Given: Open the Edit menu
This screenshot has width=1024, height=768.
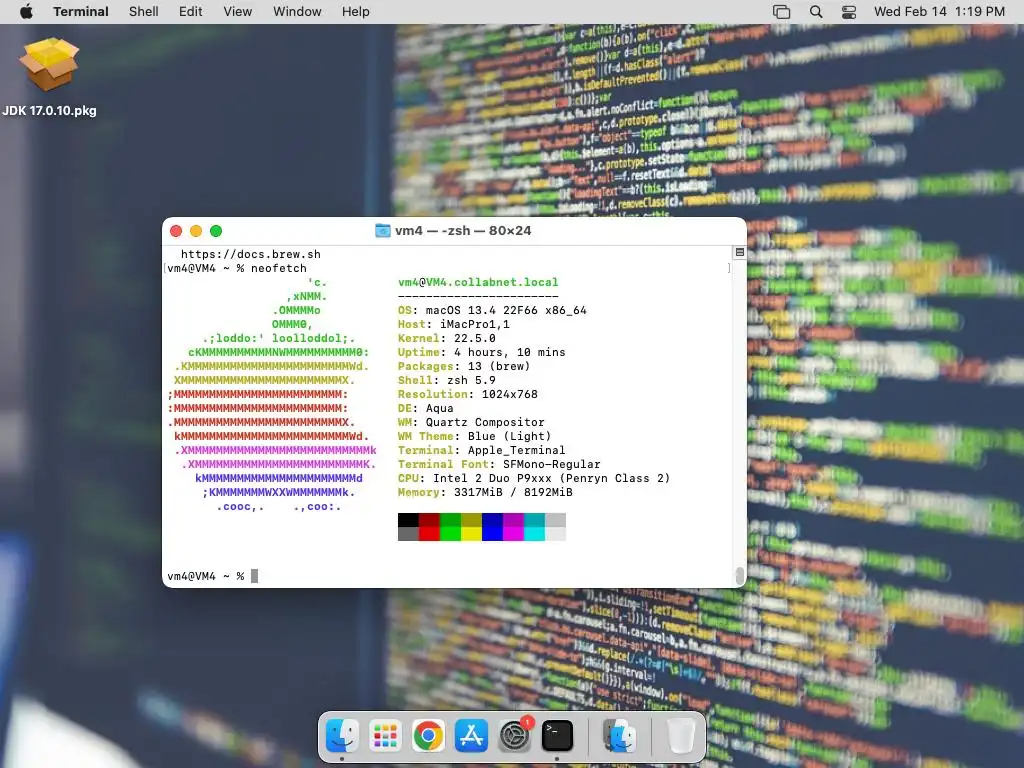Looking at the screenshot, I should (191, 12).
